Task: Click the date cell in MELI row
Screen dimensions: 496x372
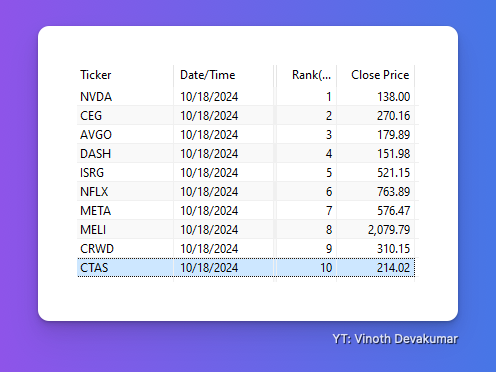Action: click(223, 230)
